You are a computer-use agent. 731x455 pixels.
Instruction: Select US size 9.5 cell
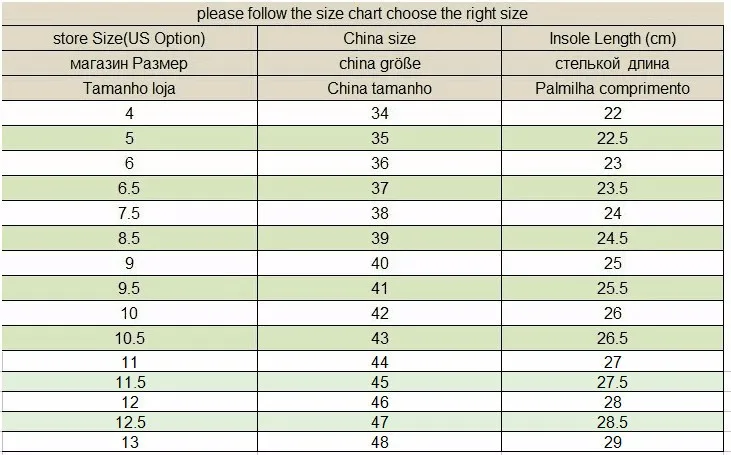(x=129, y=288)
